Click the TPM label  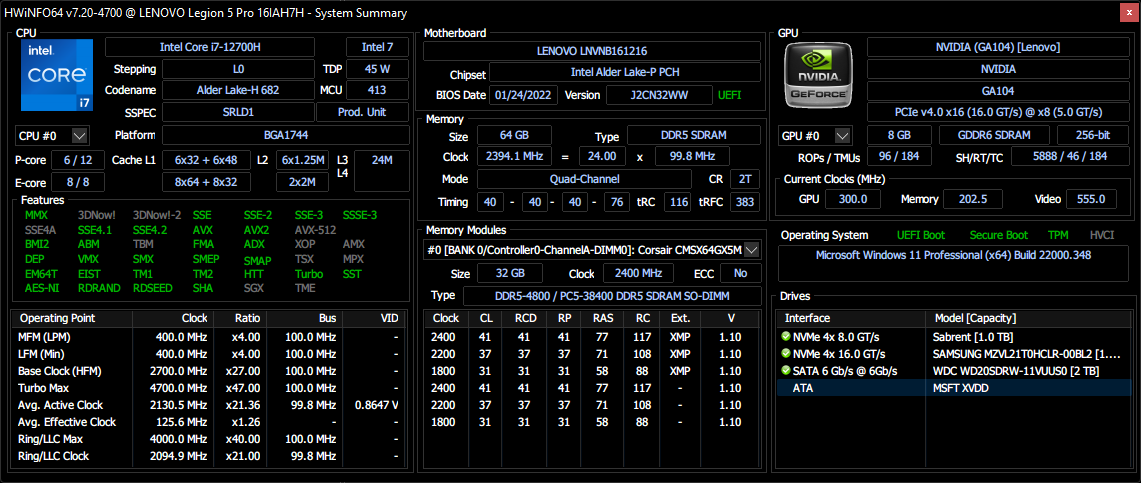1058,235
